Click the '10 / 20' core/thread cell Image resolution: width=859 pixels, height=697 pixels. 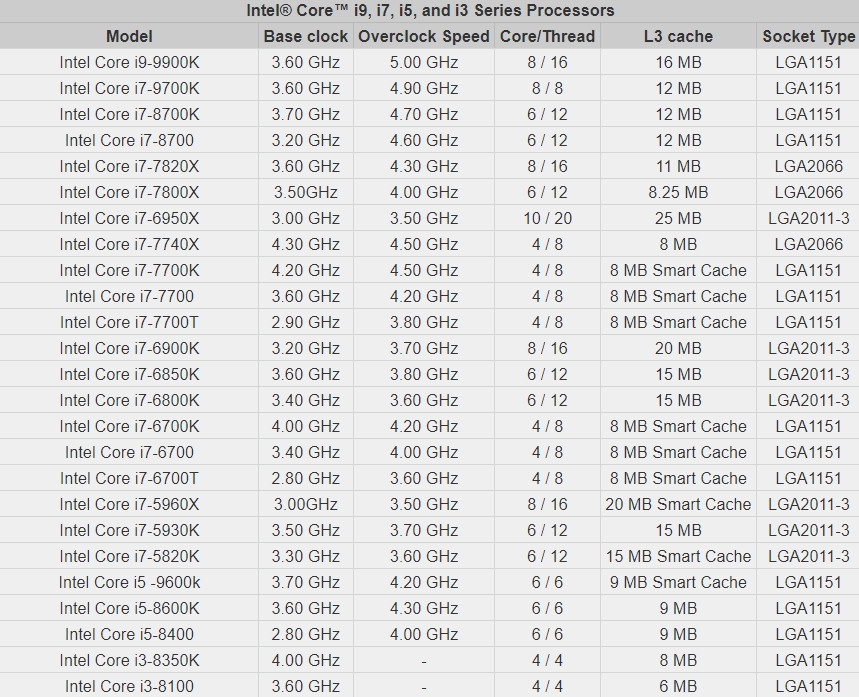click(547, 219)
